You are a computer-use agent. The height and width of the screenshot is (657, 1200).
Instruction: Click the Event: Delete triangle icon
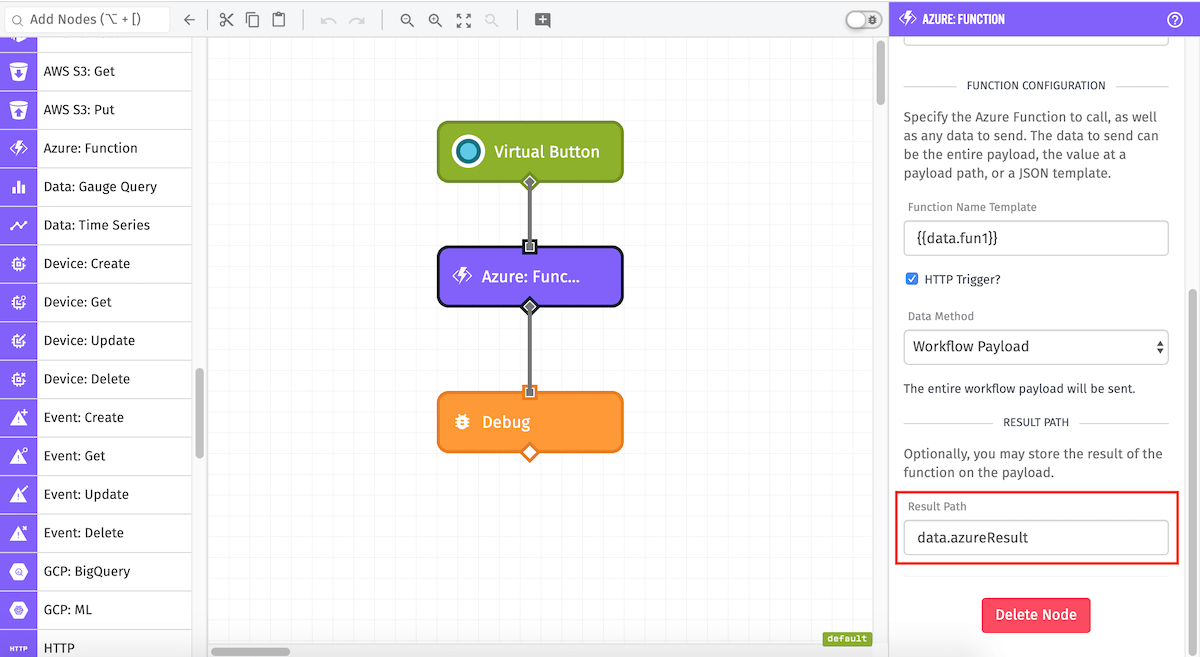pos(18,533)
